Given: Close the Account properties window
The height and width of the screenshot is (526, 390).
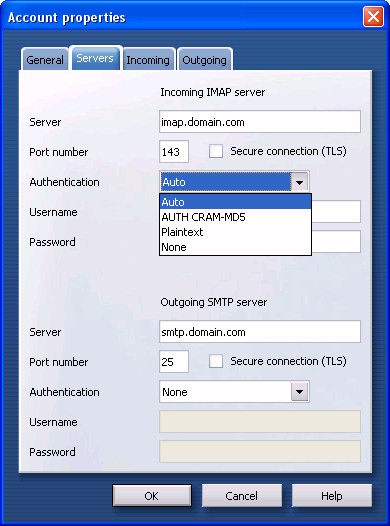Looking at the screenshot, I should coord(373,16).
